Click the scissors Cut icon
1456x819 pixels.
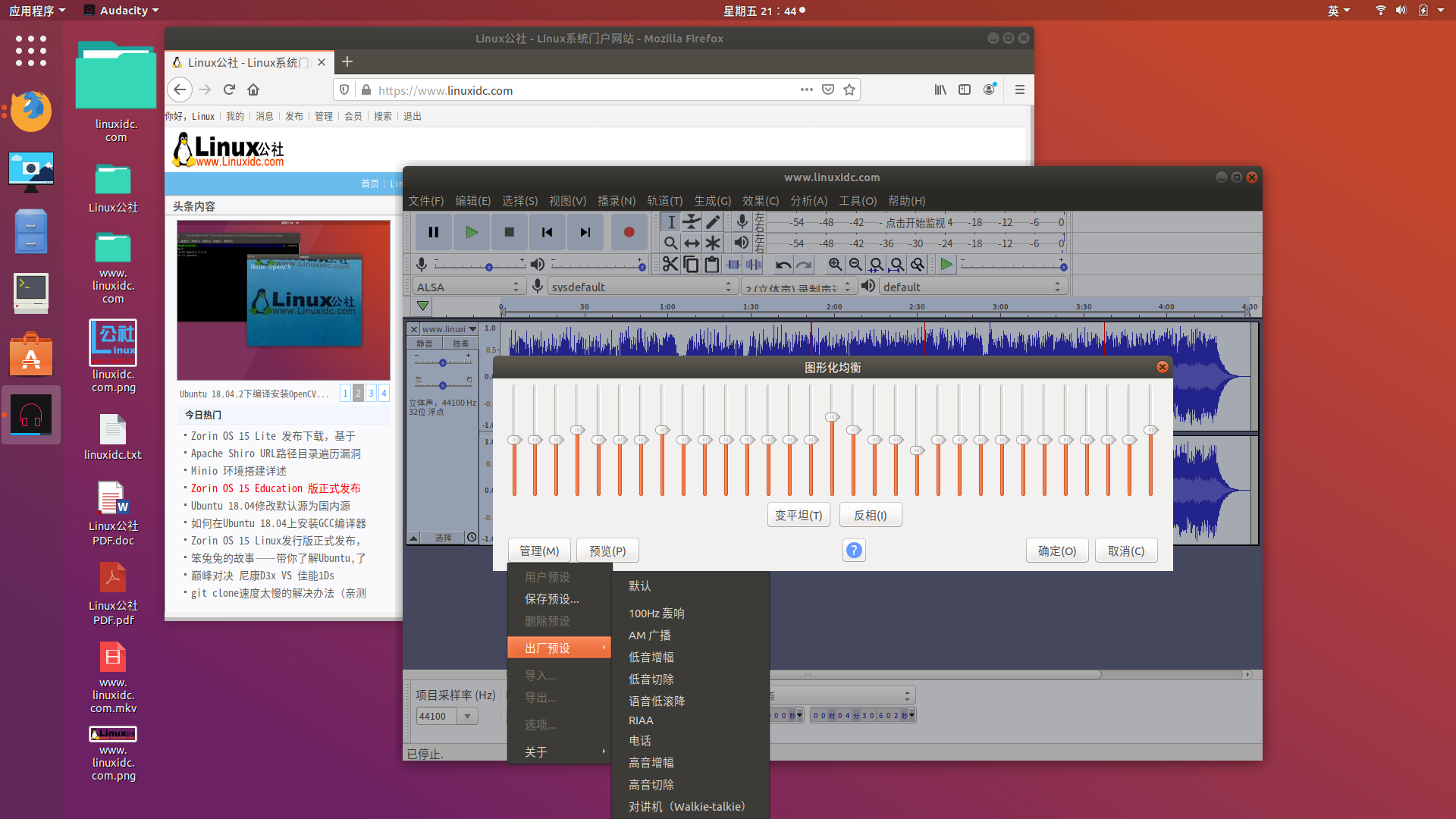click(670, 264)
